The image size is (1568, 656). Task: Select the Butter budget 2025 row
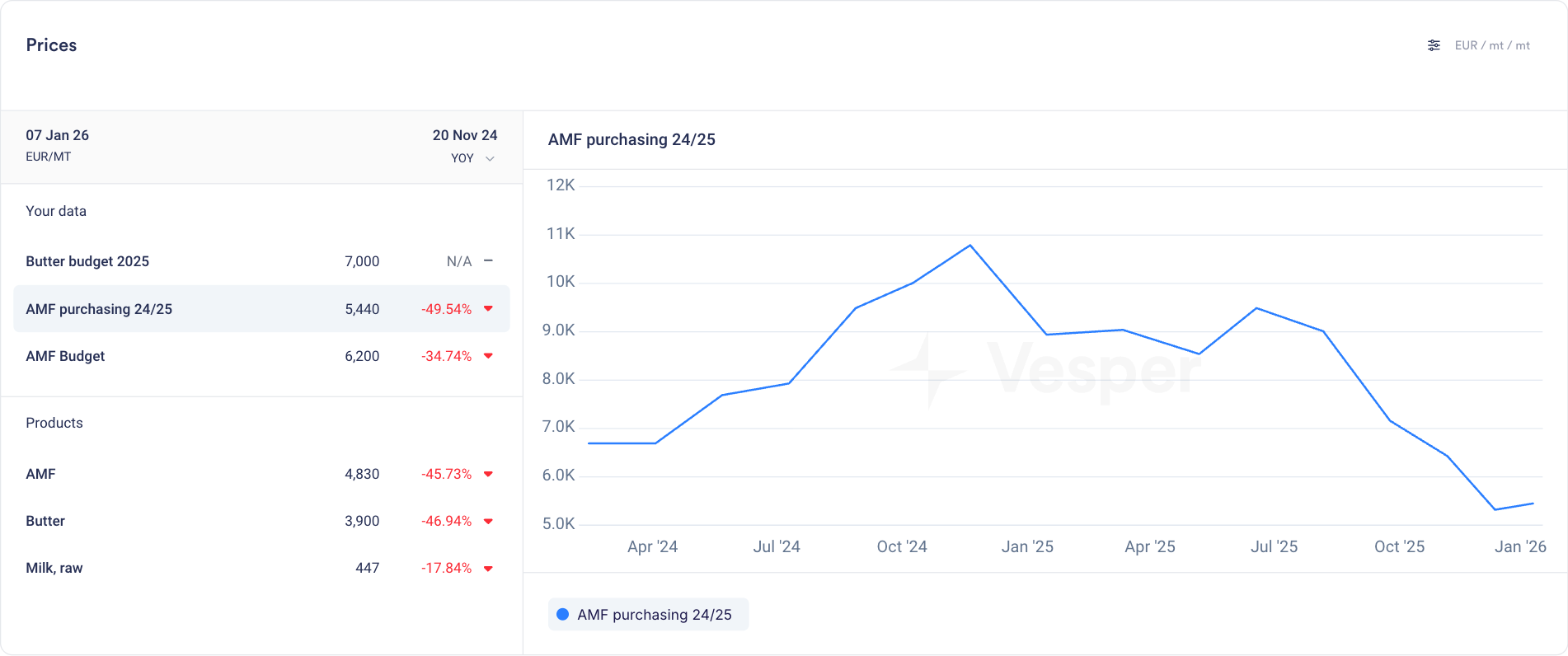point(87,261)
